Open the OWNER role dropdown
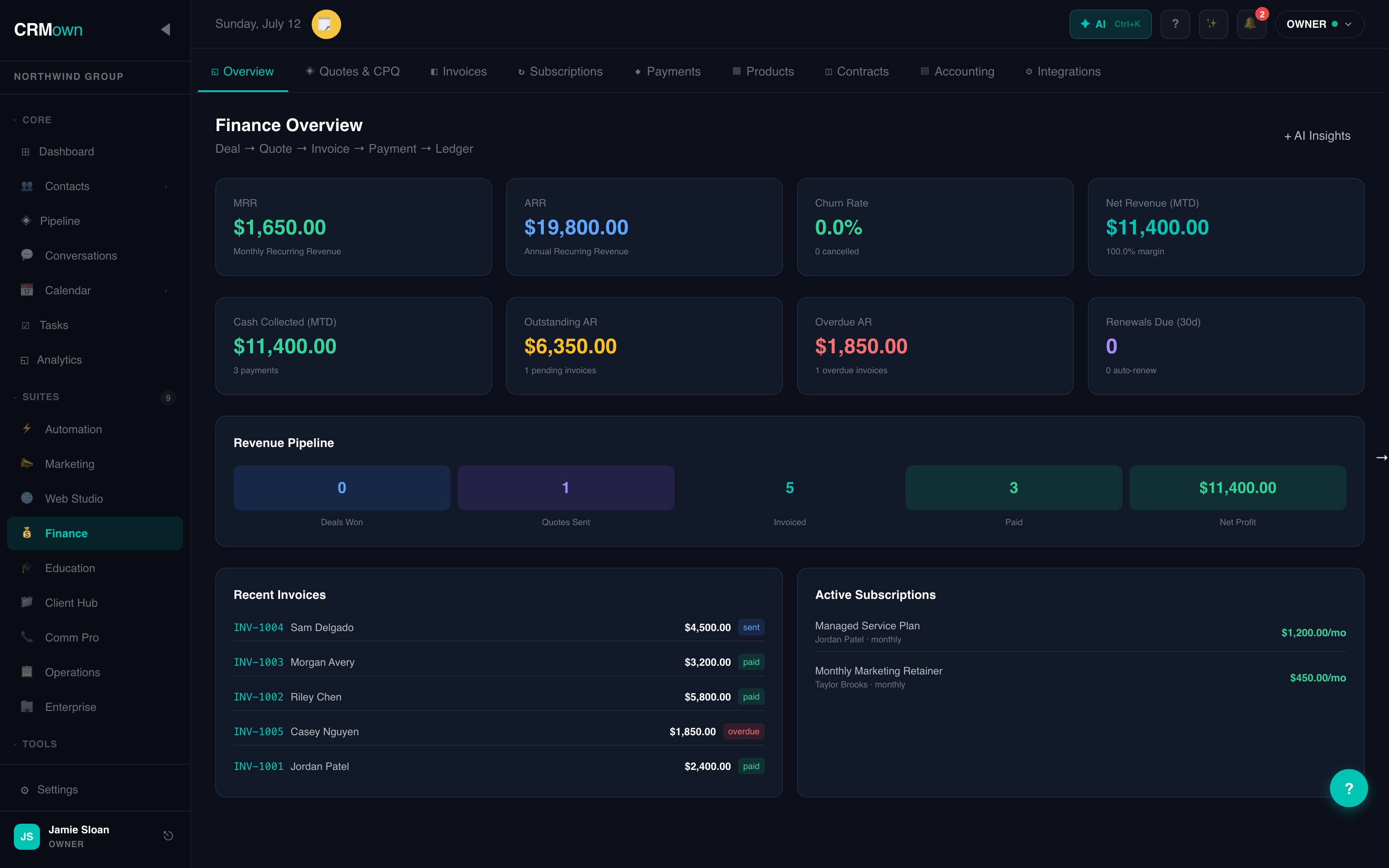 pos(1319,24)
